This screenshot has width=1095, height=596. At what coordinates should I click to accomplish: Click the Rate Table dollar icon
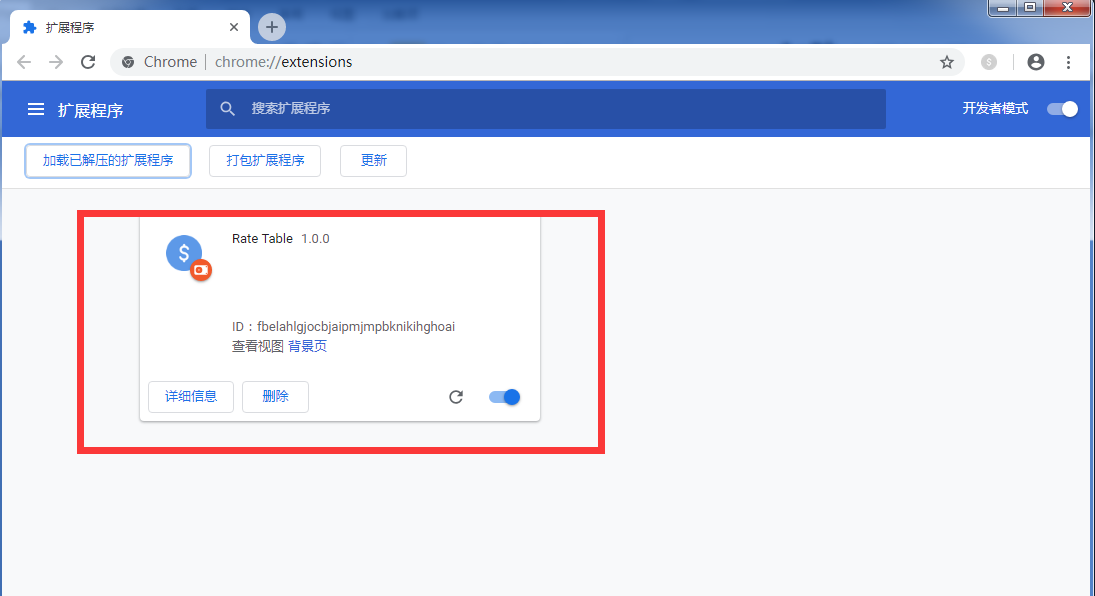184,252
